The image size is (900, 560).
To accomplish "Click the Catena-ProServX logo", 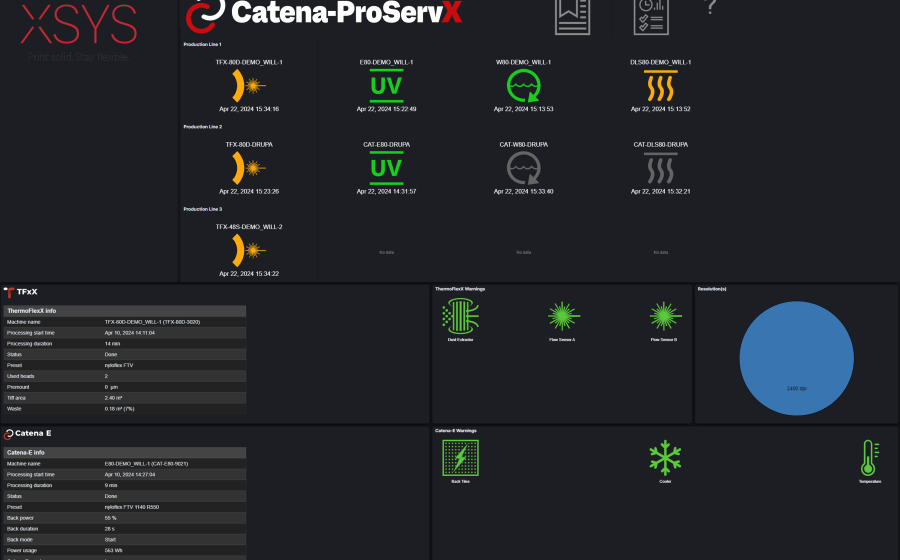I will click(324, 14).
